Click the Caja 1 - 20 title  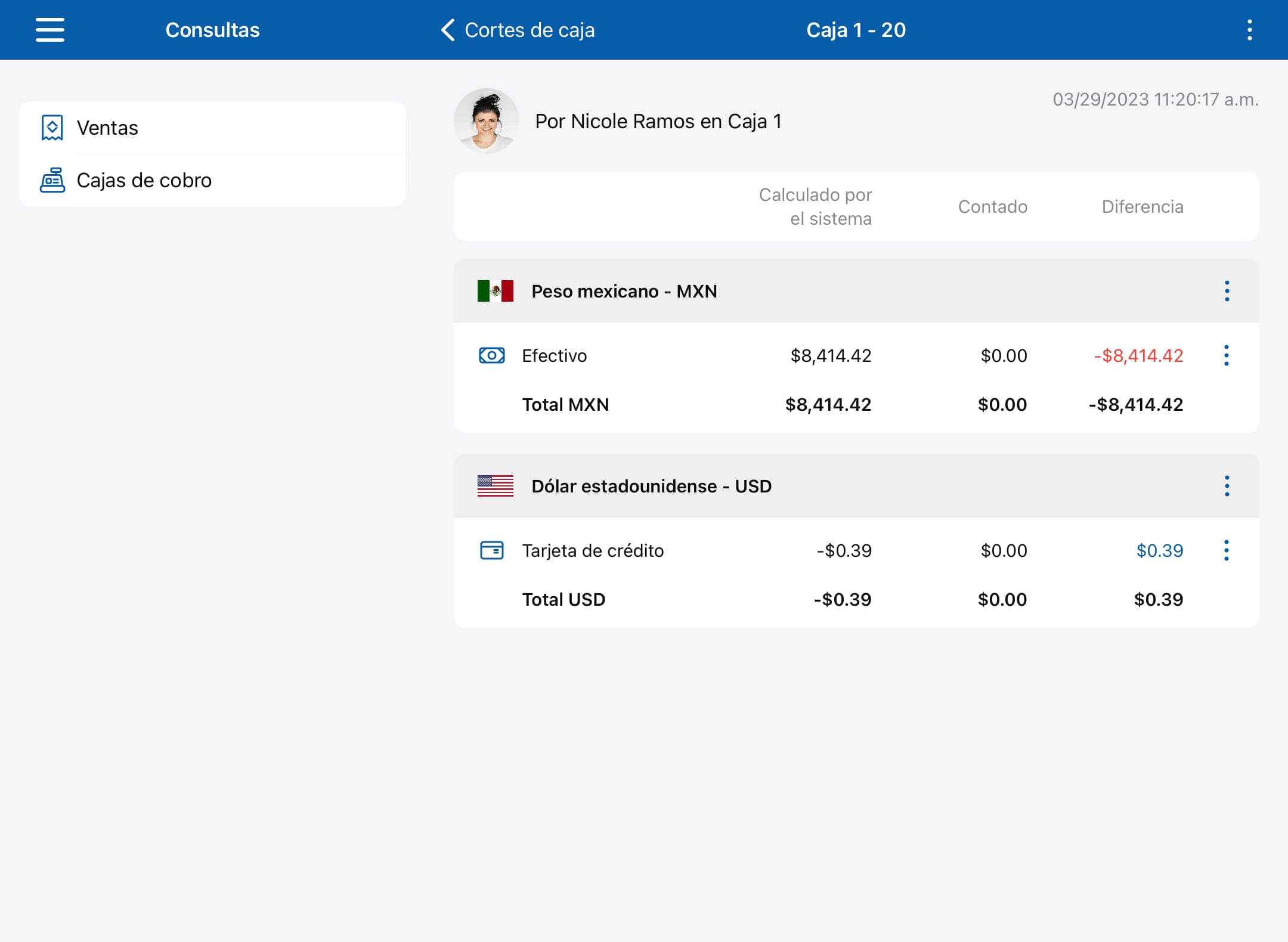856,30
